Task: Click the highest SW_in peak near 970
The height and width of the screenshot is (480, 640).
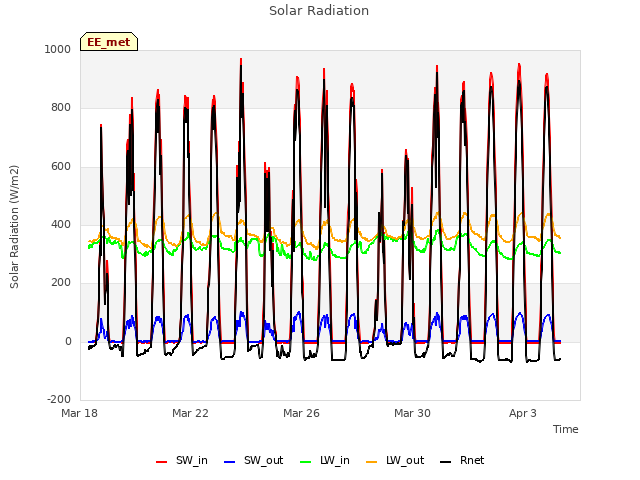Action: 241,60
